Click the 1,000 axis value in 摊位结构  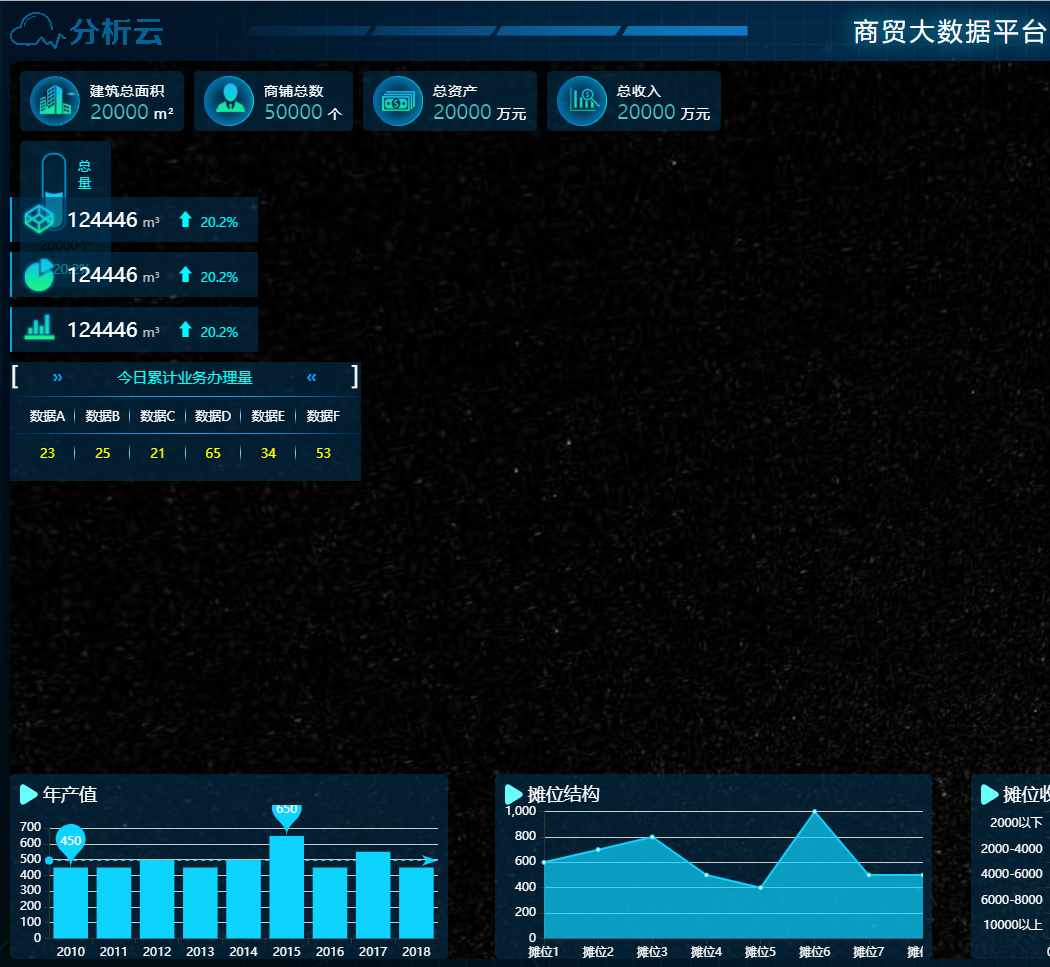520,811
